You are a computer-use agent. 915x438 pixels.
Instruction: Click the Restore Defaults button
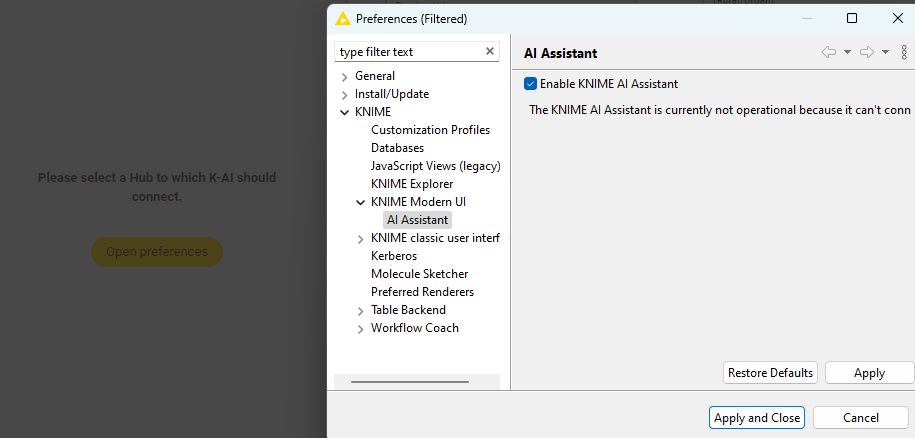pos(770,373)
